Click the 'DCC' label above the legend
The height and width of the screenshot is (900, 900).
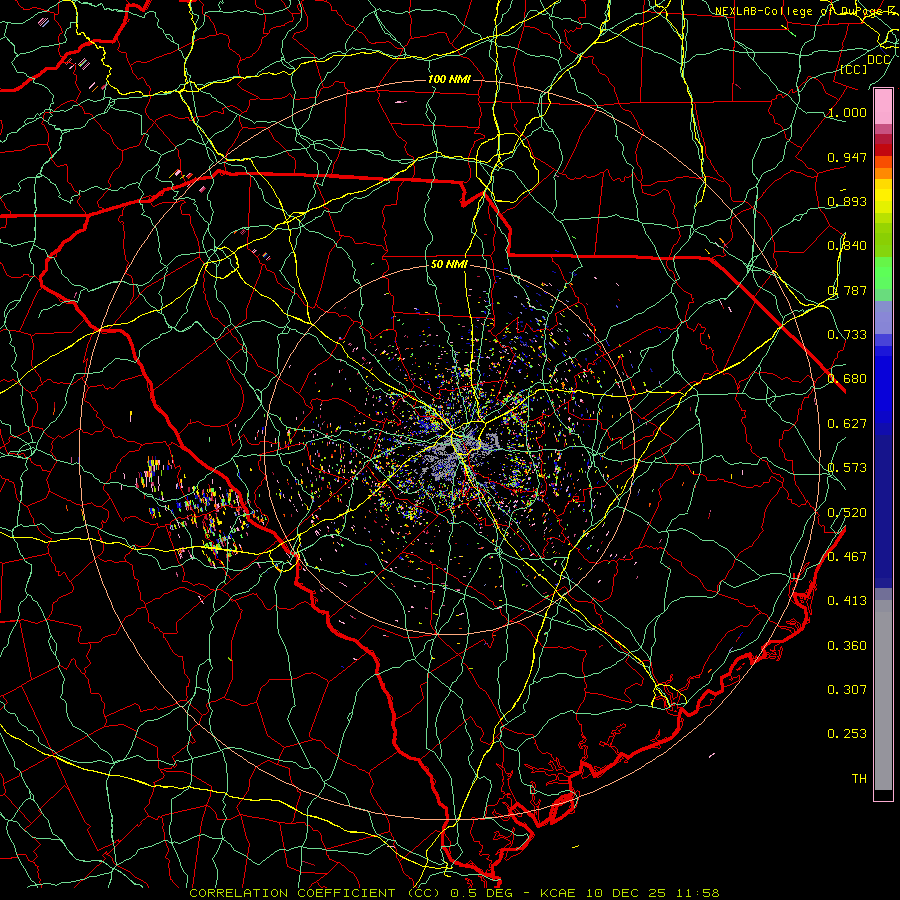(878, 59)
